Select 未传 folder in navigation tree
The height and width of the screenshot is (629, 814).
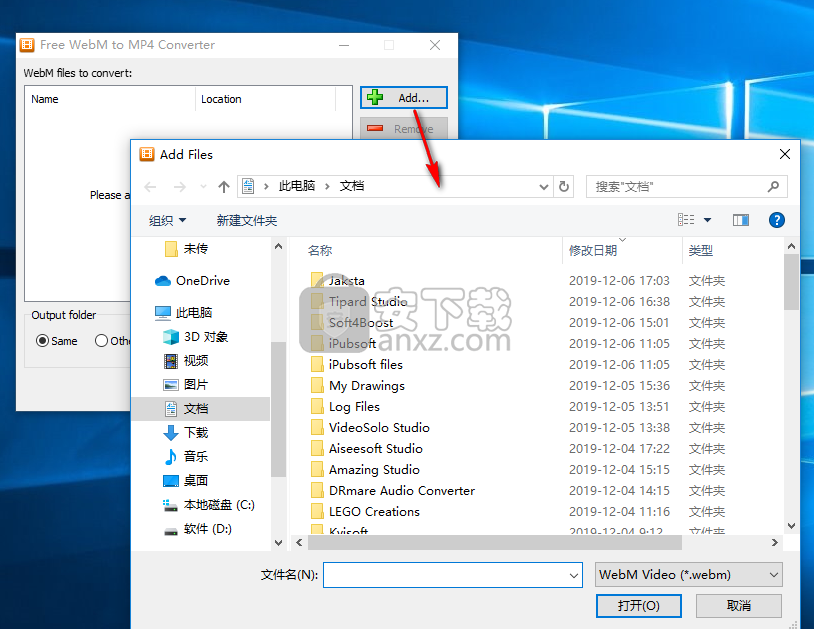[186, 249]
